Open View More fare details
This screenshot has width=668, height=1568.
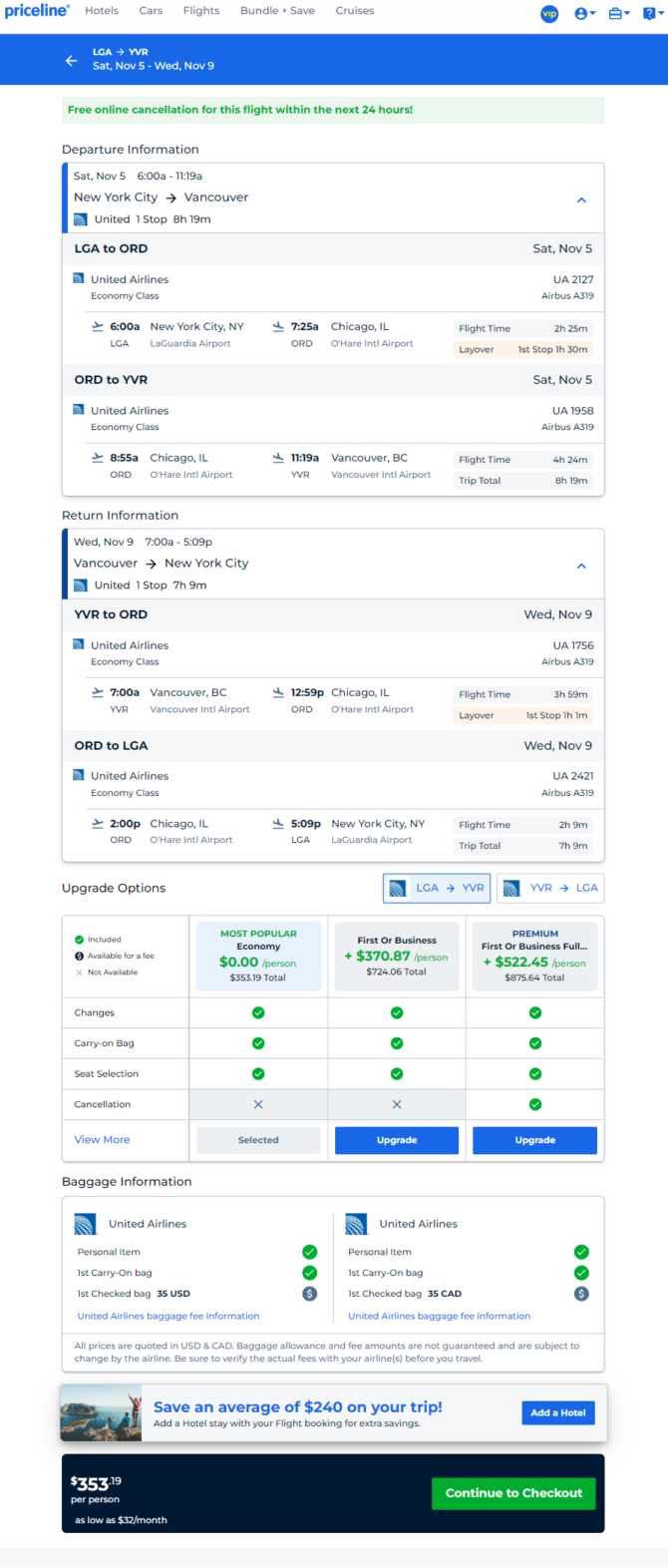[102, 1139]
